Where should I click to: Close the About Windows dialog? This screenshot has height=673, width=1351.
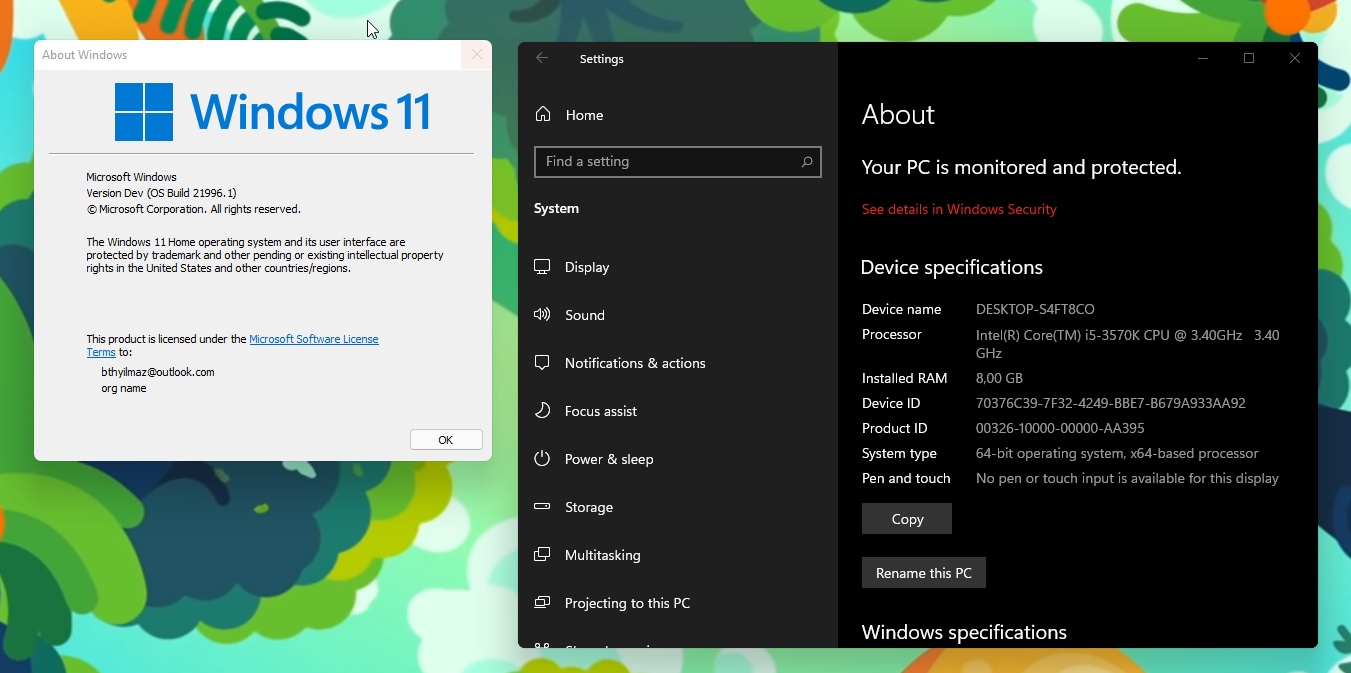(476, 55)
